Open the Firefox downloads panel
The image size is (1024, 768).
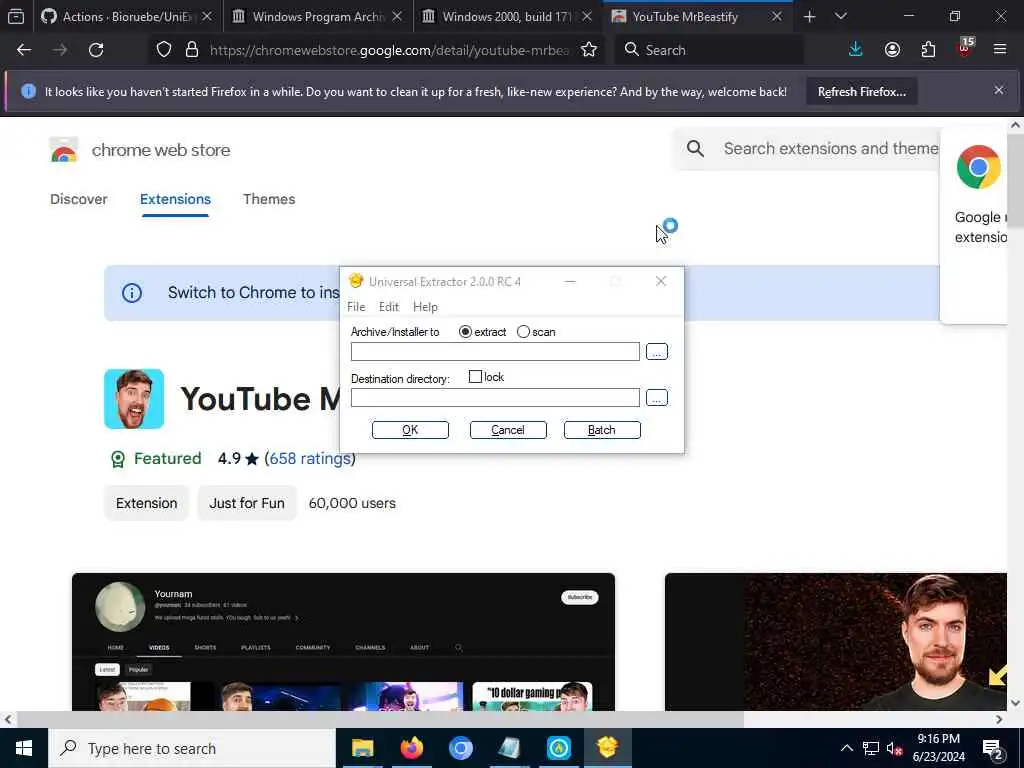tap(856, 50)
